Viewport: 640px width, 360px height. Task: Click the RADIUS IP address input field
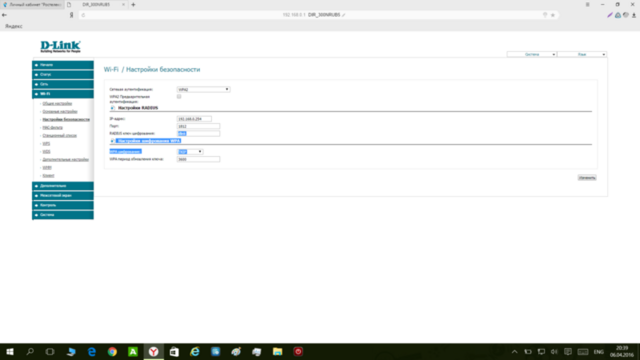point(194,119)
